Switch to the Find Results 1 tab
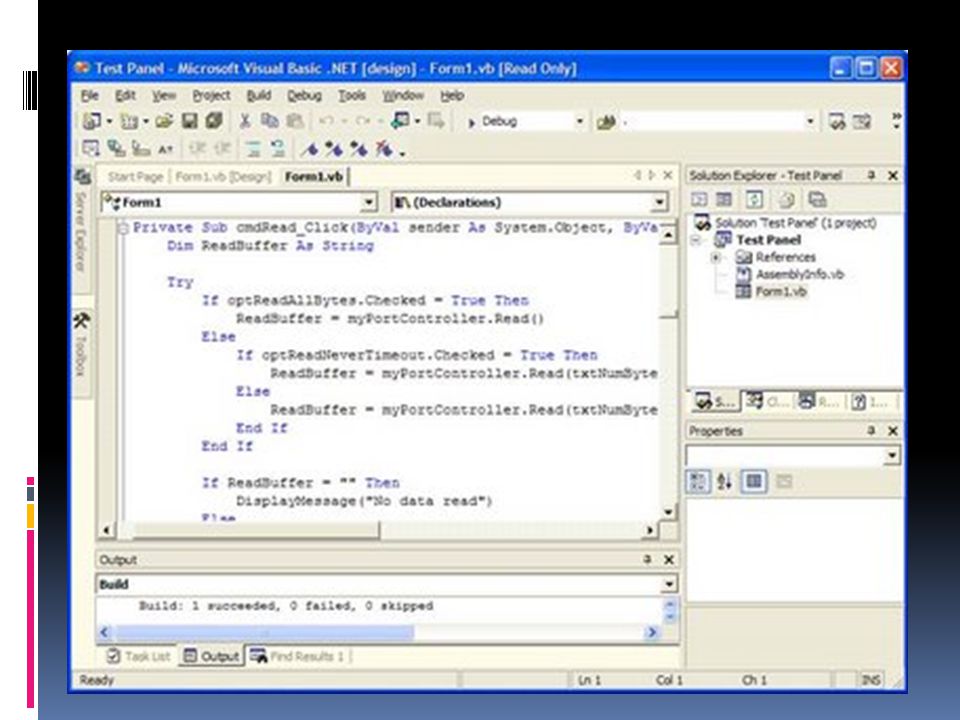Screen dimensions: 960x720 pos(297,656)
